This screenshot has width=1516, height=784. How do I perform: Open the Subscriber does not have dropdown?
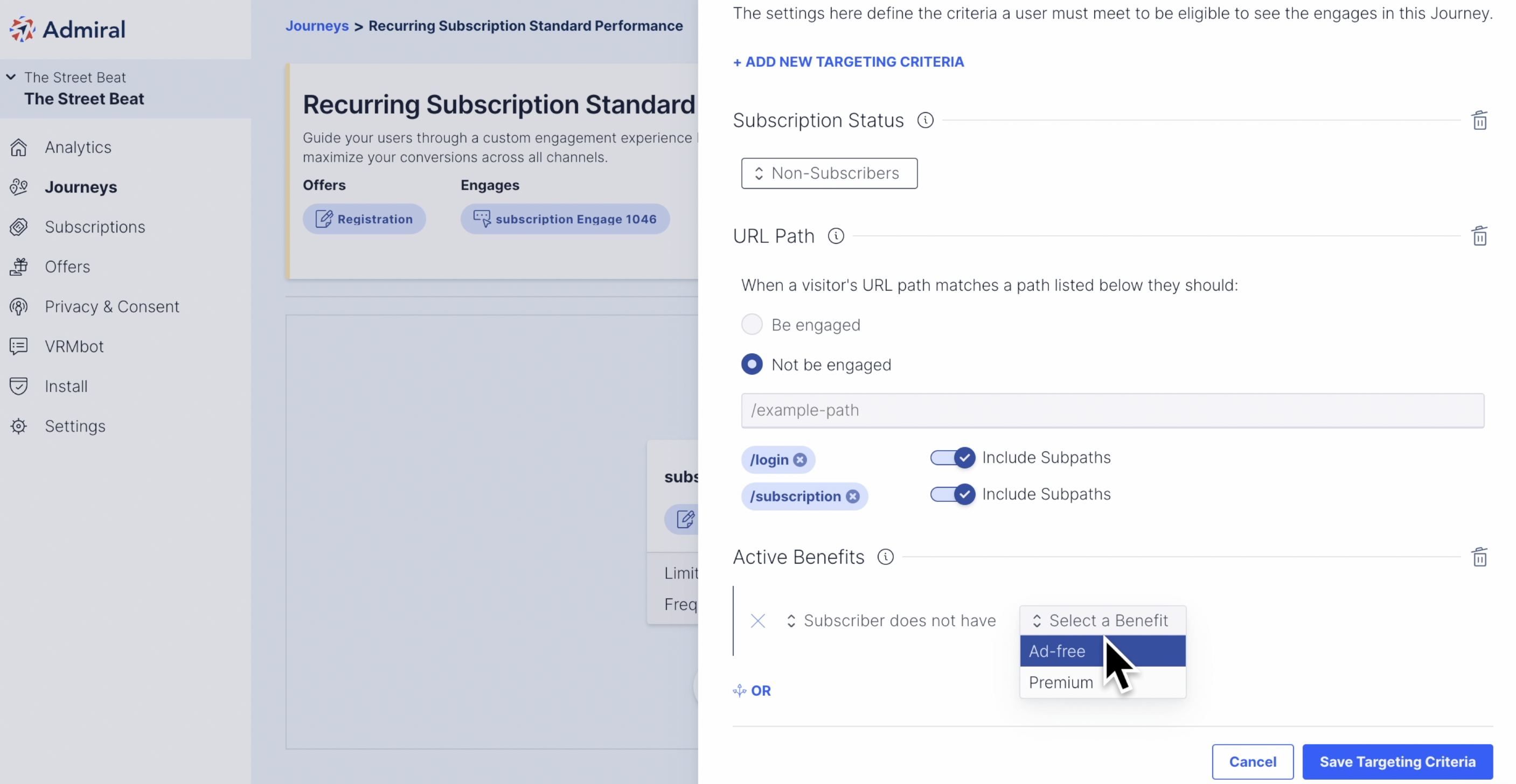[x=892, y=620]
